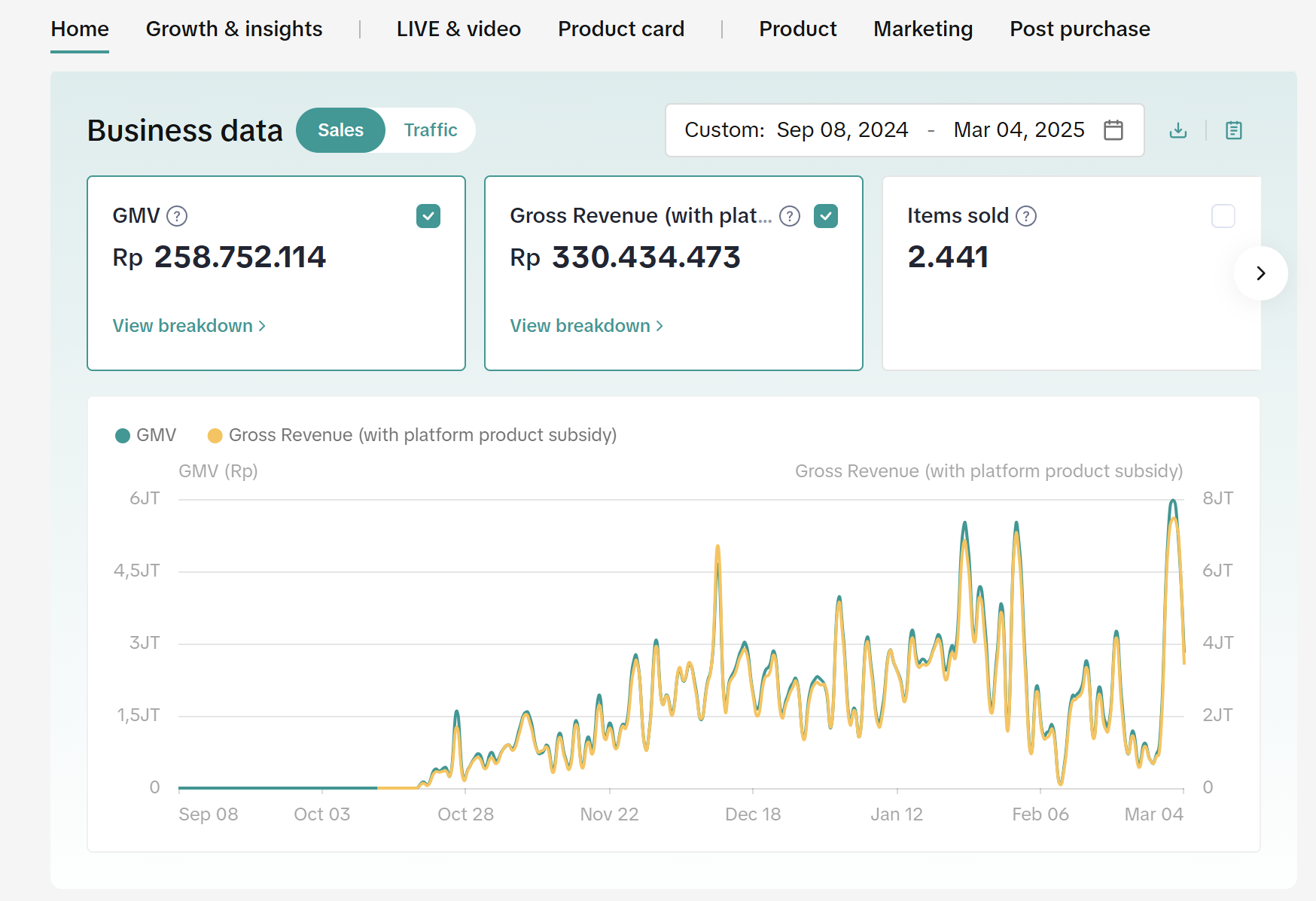1316x901 pixels.
Task: Click the calendar icon in date picker
Action: [x=1113, y=130]
